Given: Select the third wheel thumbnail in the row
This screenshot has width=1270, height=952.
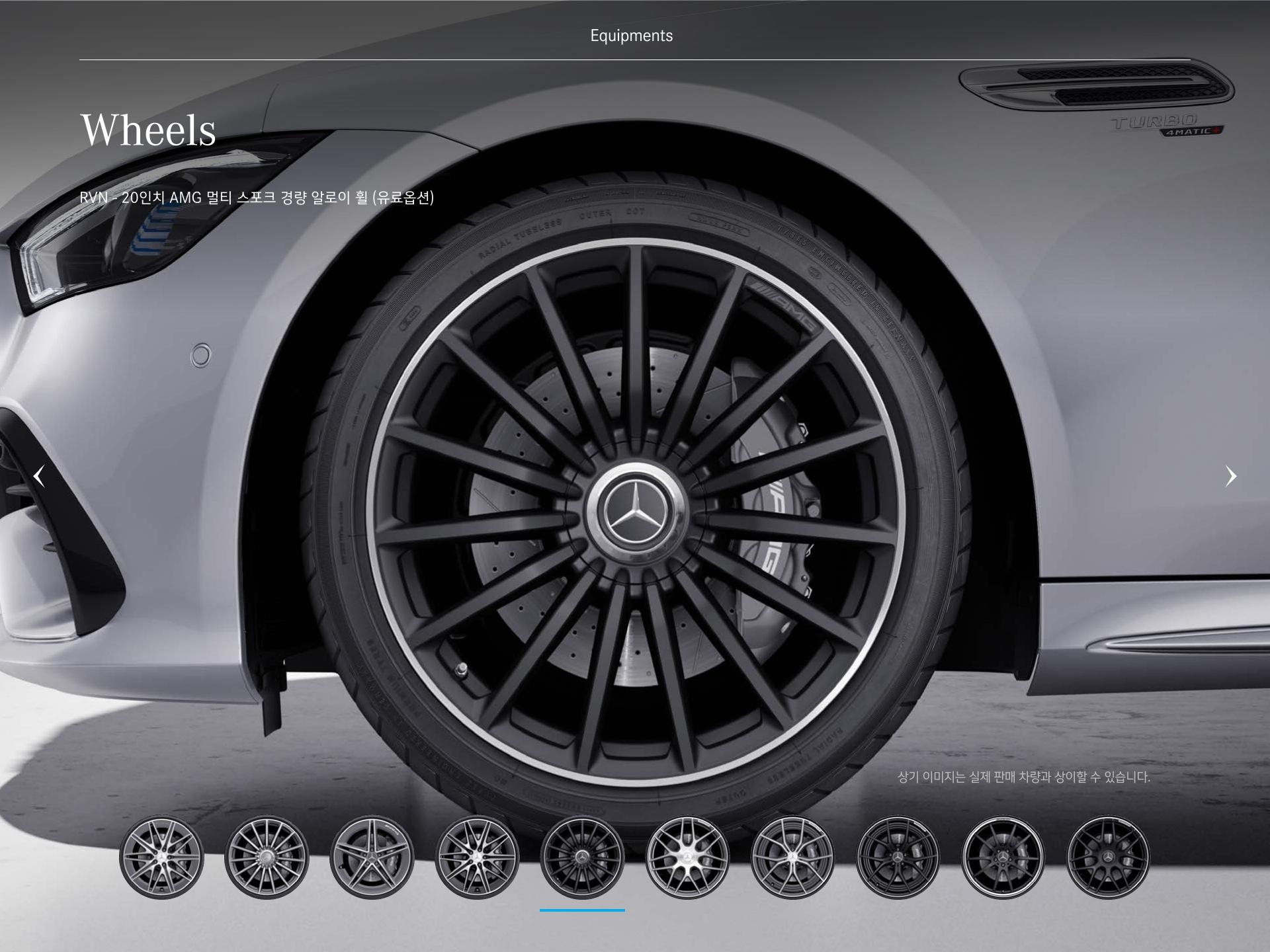Looking at the screenshot, I should click(372, 857).
